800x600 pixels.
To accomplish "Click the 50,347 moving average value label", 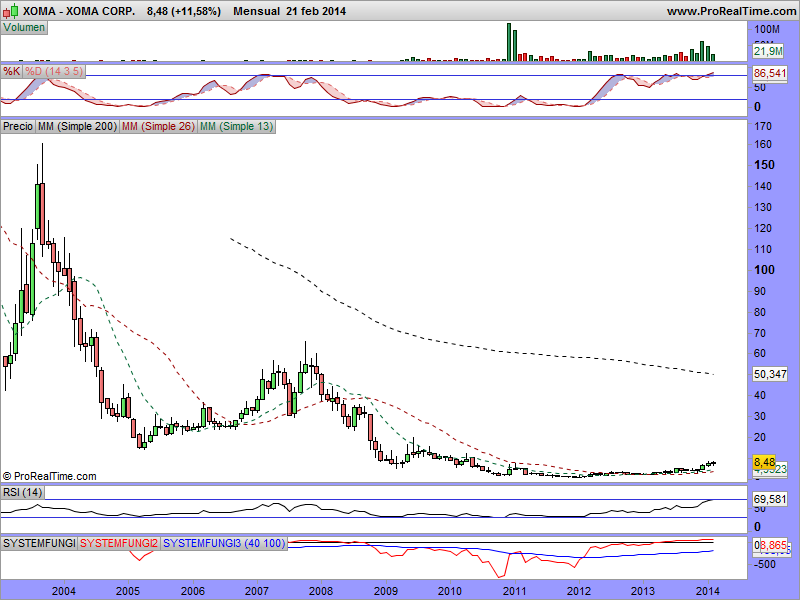I will (x=770, y=374).
